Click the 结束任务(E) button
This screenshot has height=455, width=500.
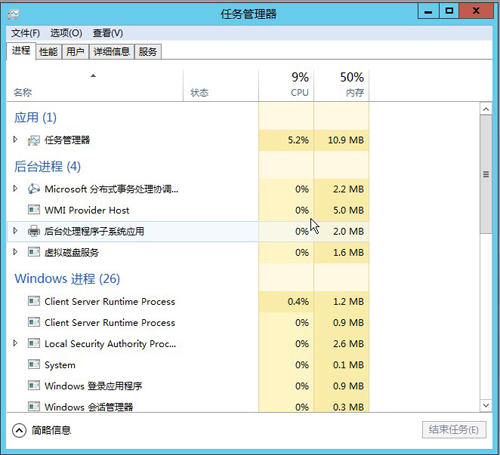pos(454,430)
